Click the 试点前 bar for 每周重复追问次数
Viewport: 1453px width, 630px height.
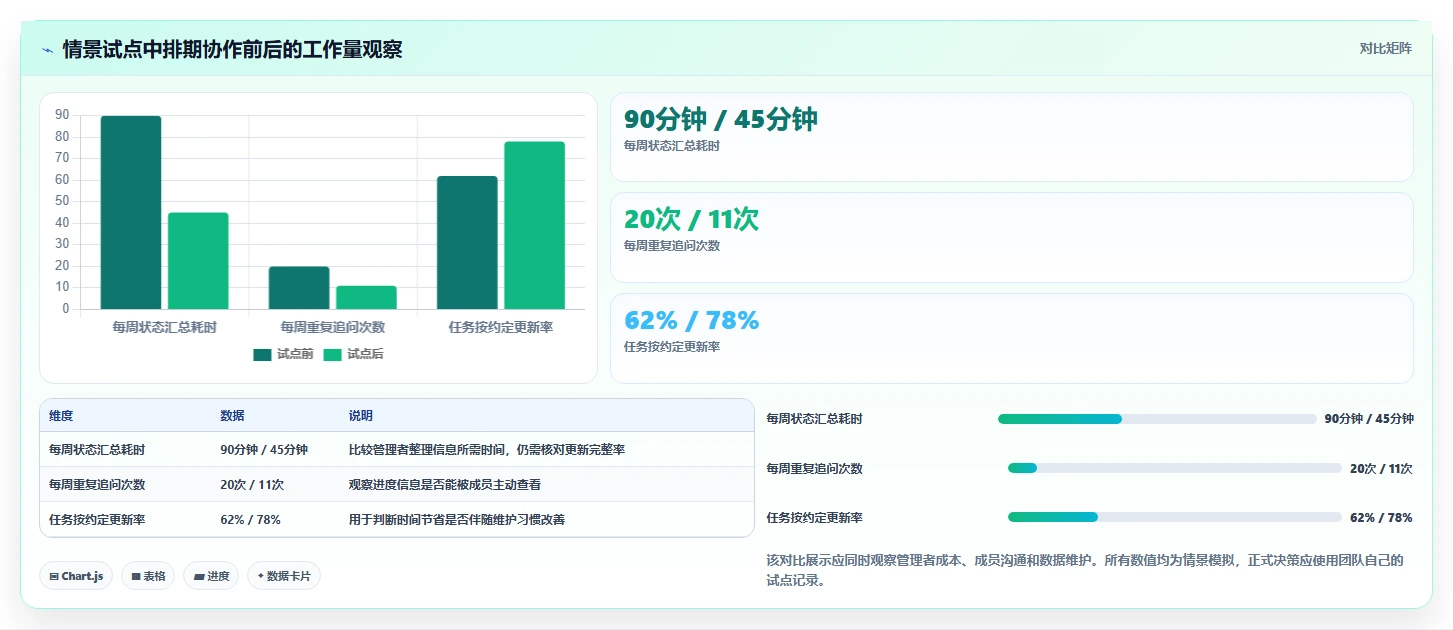(x=299, y=288)
